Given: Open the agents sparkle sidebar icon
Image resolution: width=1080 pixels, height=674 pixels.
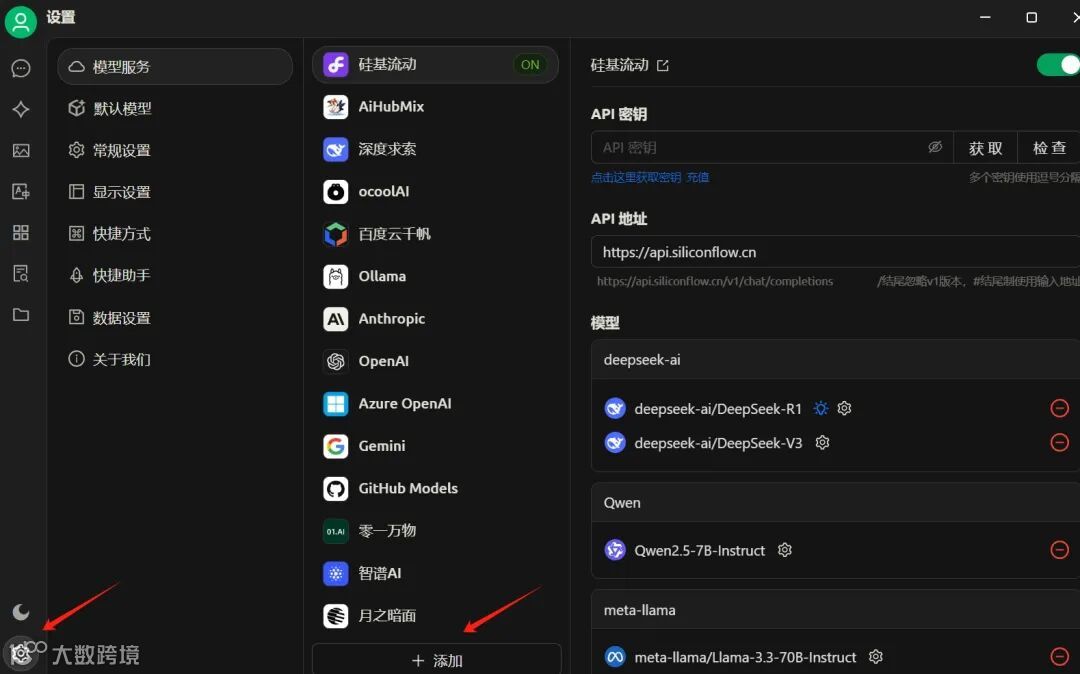Looking at the screenshot, I should click(21, 109).
